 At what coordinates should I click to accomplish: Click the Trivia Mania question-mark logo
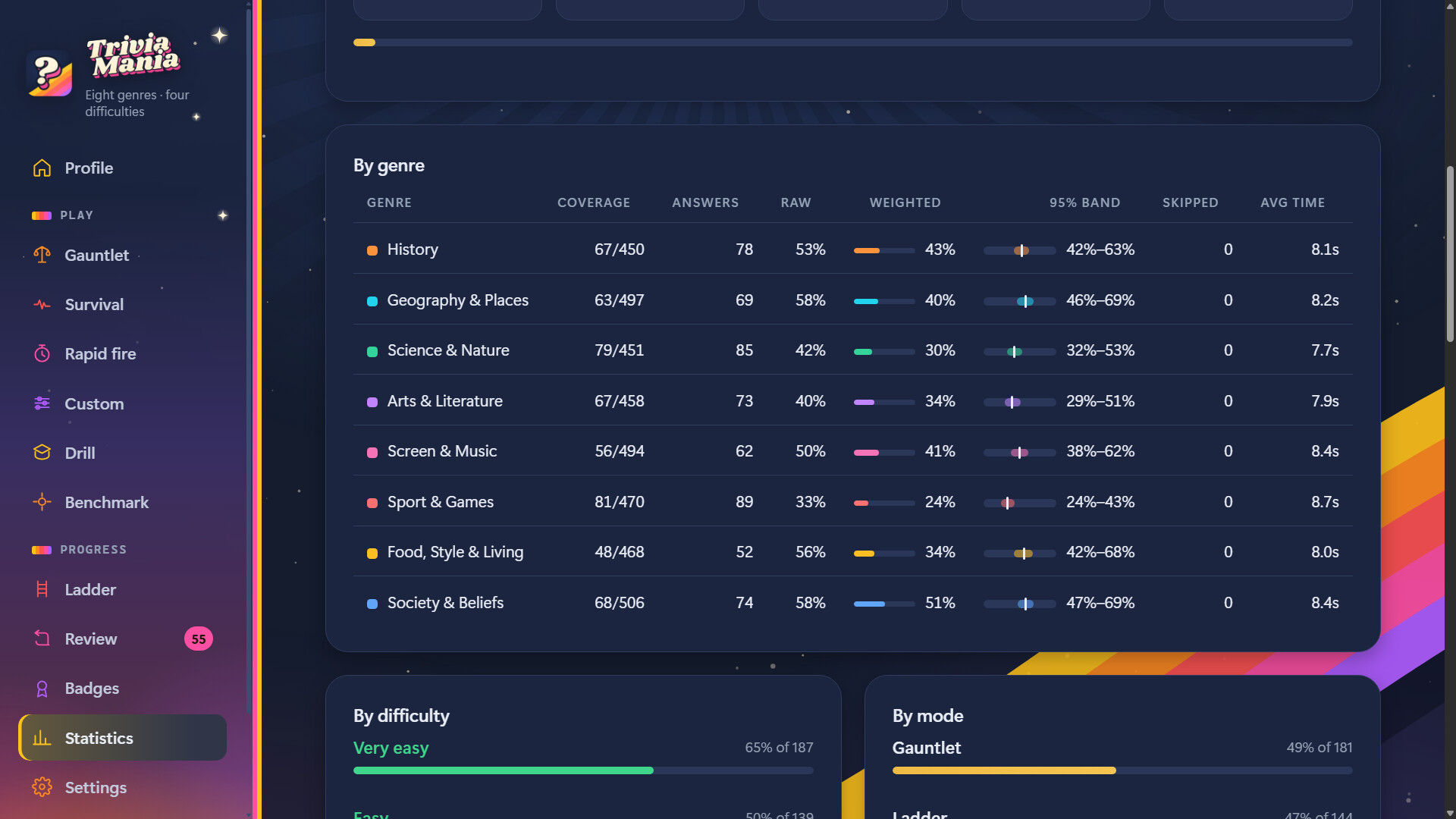[50, 74]
